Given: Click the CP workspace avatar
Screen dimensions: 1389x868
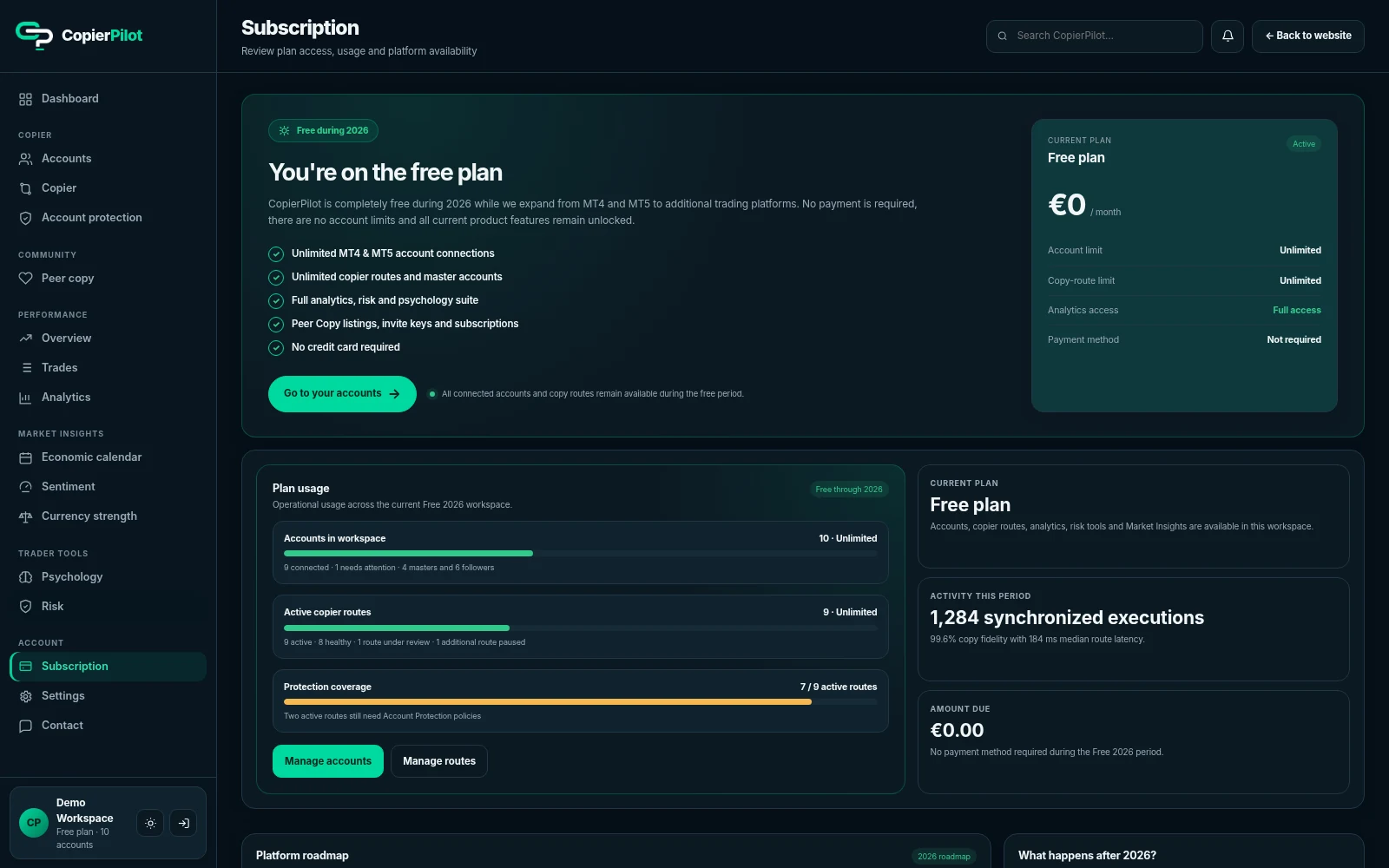Looking at the screenshot, I should (34, 823).
